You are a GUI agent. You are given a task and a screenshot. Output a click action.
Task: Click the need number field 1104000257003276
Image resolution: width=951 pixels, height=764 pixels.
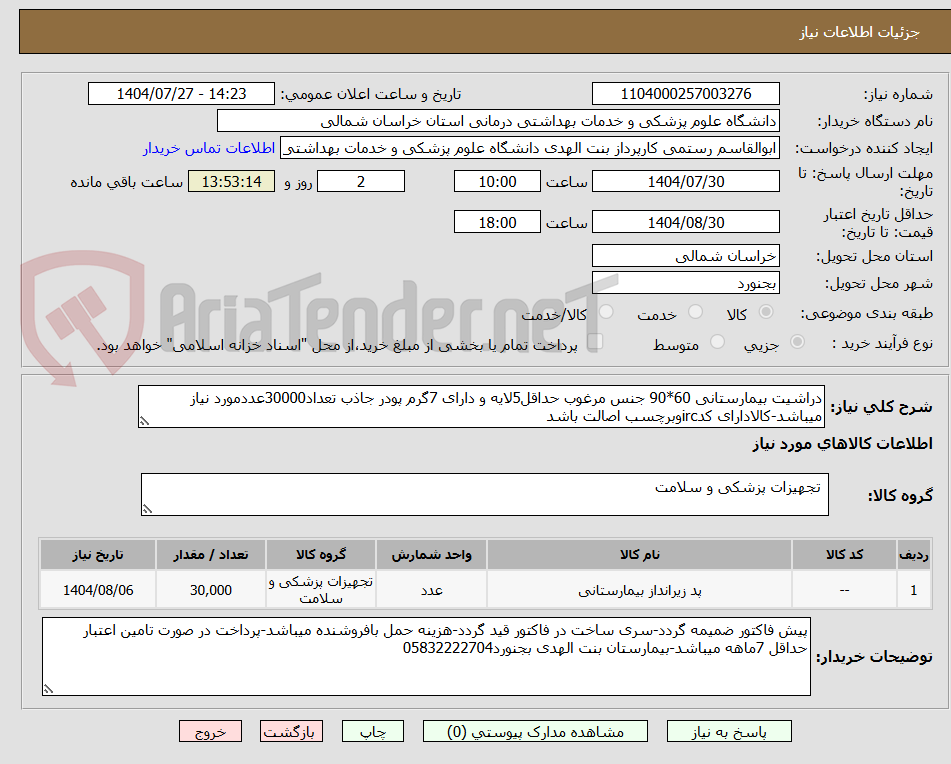point(686,93)
